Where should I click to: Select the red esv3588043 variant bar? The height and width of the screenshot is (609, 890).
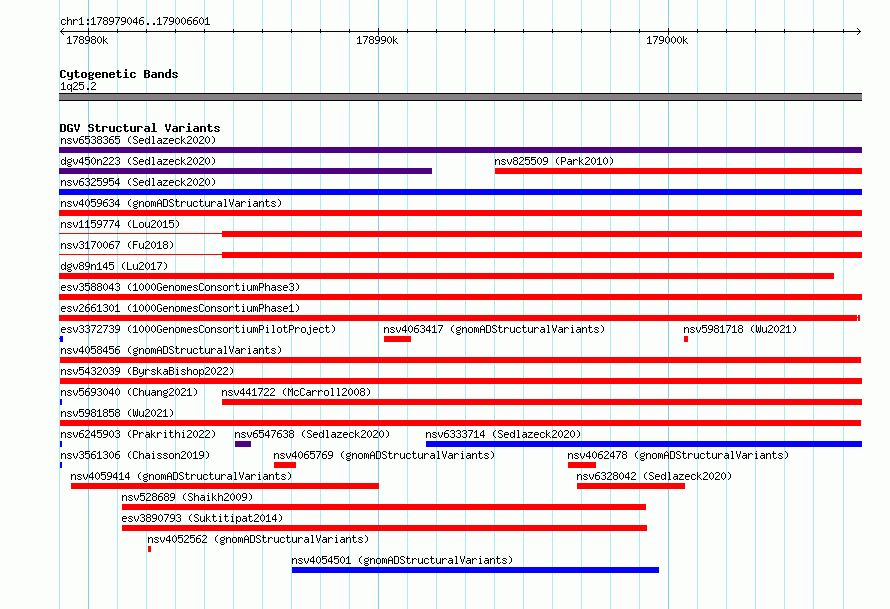460,297
